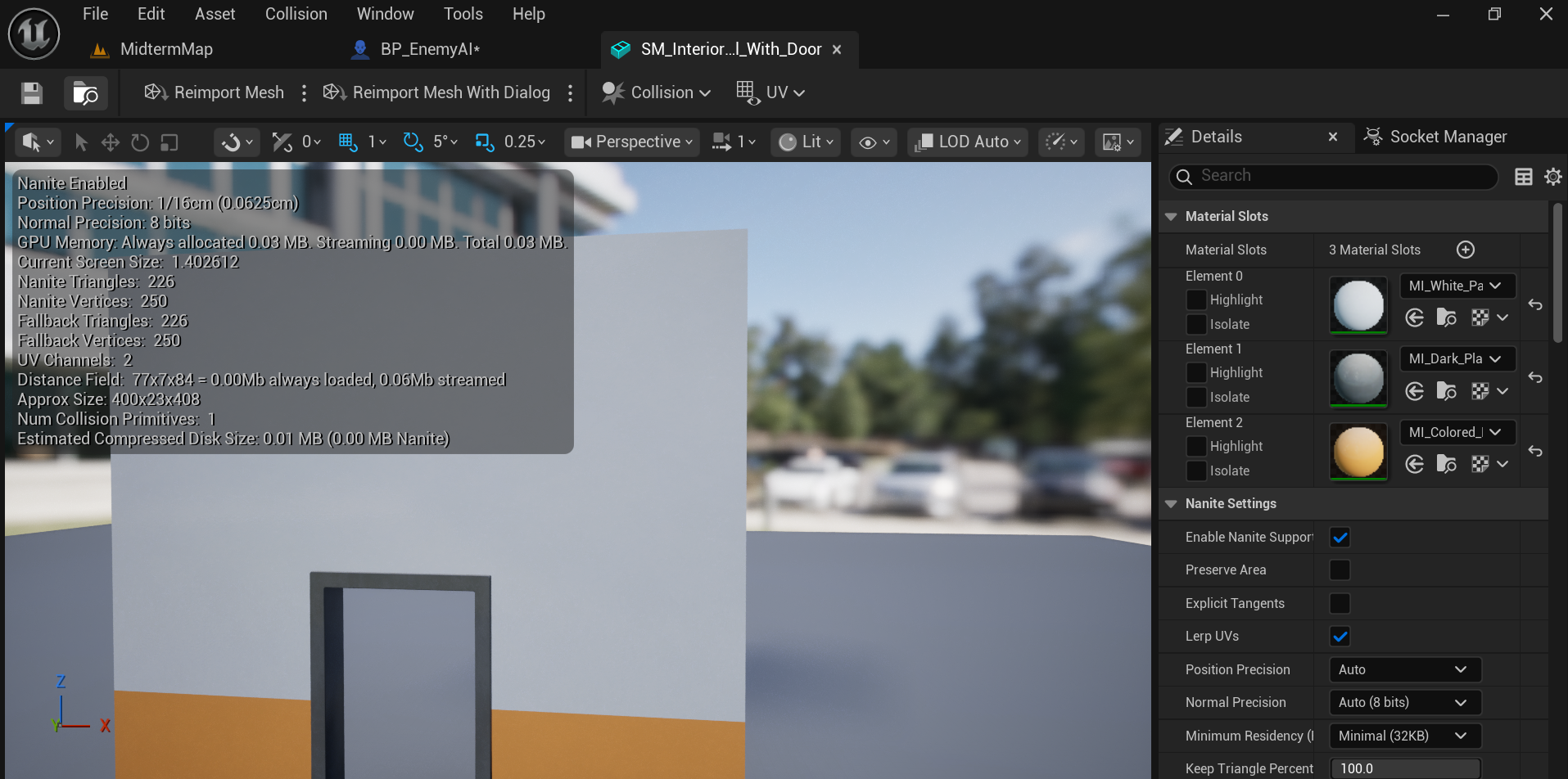Activate the Scale gizmo tool
1568x779 pixels.
point(169,142)
